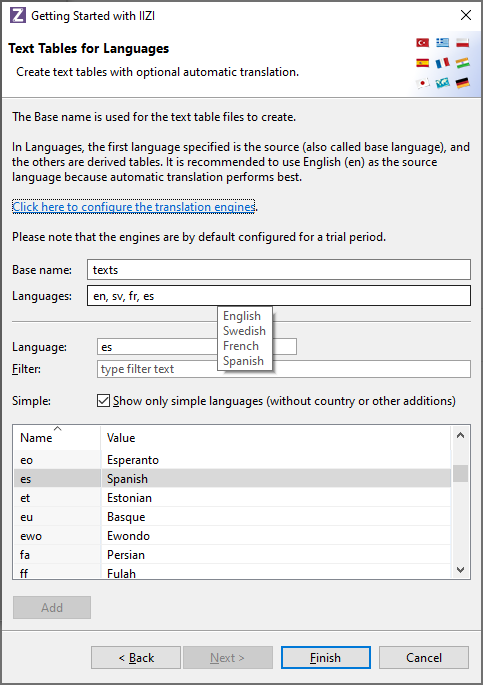Toggle Show only simple languages checkbox
The height and width of the screenshot is (685, 483).
pyautogui.click(x=104, y=401)
